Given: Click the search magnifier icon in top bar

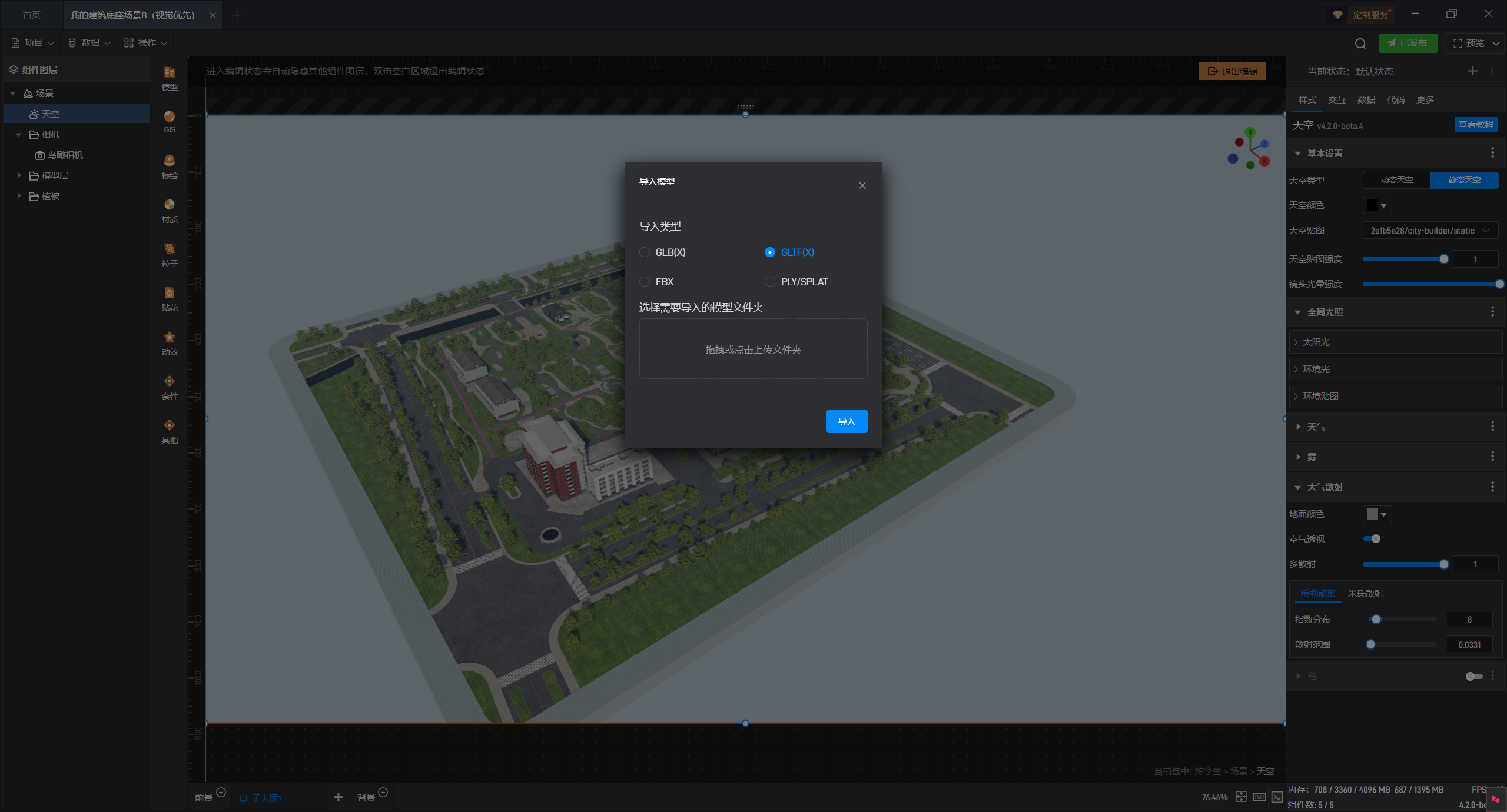Looking at the screenshot, I should (1360, 44).
